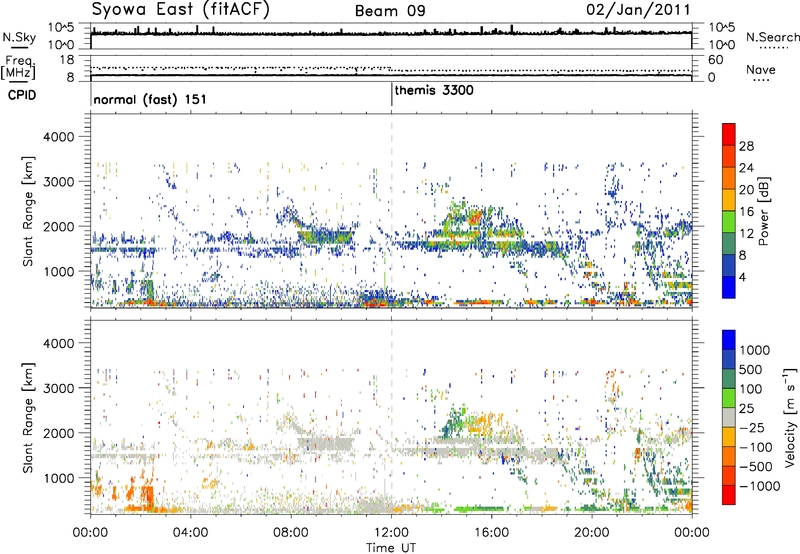Click the 'normal (fast) 151' mode label
This screenshot has height=554, width=800.
click(x=150, y=99)
